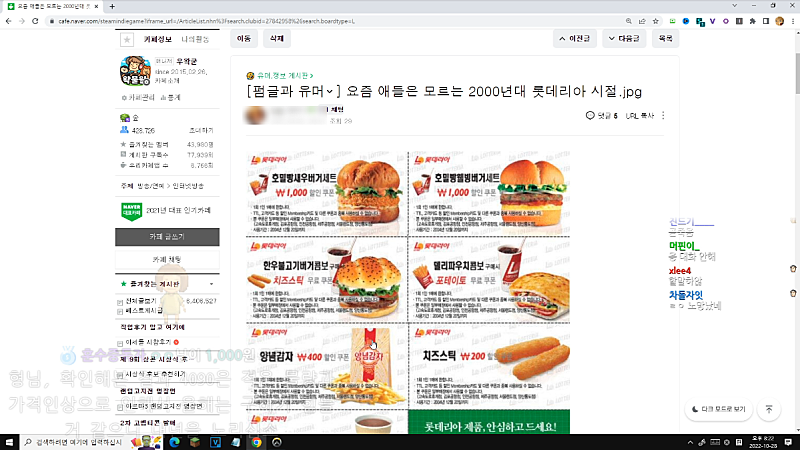Open the Chrome three-dot menu
Viewport: 800px width, 450px height.
pos(793,21)
